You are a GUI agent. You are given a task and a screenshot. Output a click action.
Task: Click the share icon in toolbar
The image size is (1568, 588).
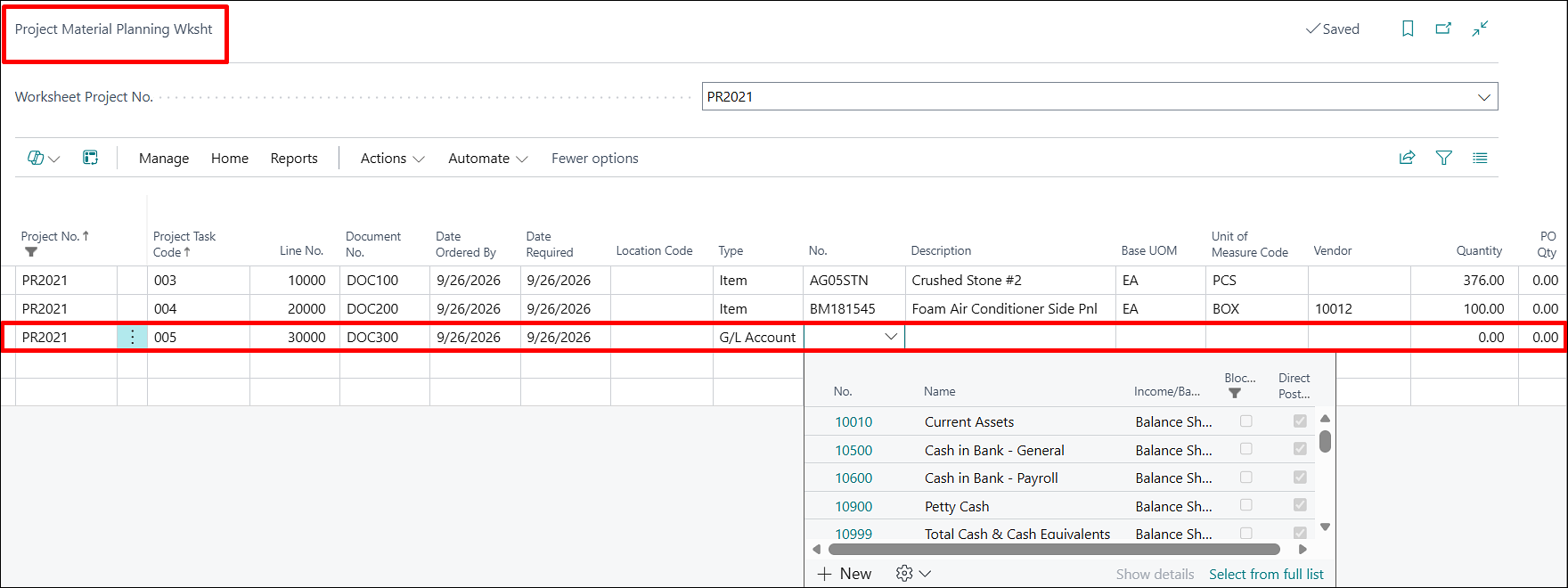coord(1408,158)
